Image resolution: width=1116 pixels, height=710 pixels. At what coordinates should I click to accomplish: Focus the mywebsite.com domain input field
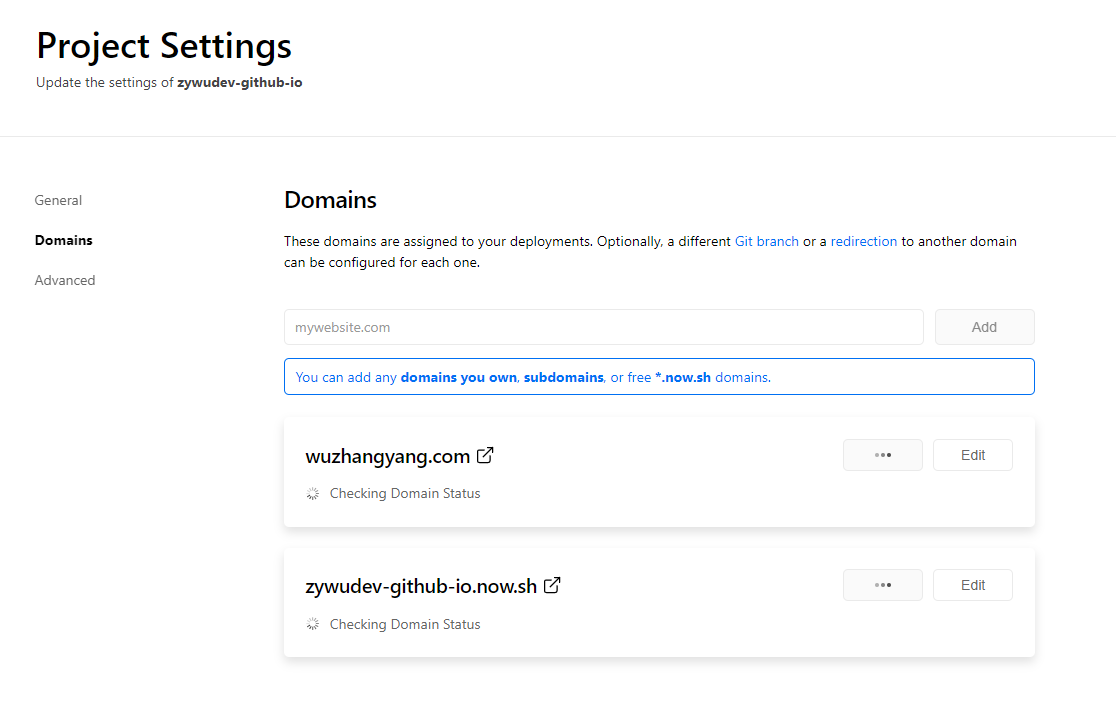point(603,327)
